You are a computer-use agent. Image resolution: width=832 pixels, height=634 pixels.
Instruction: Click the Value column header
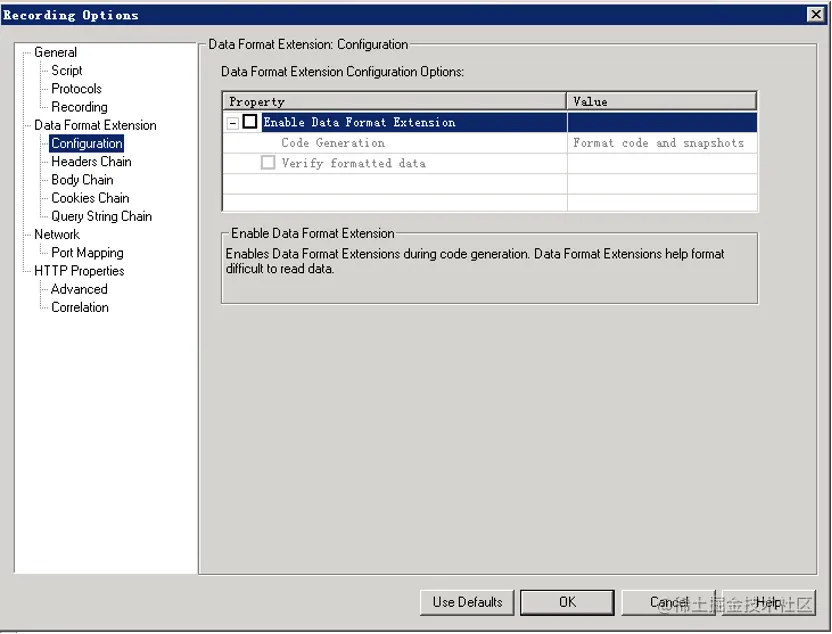click(x=662, y=101)
